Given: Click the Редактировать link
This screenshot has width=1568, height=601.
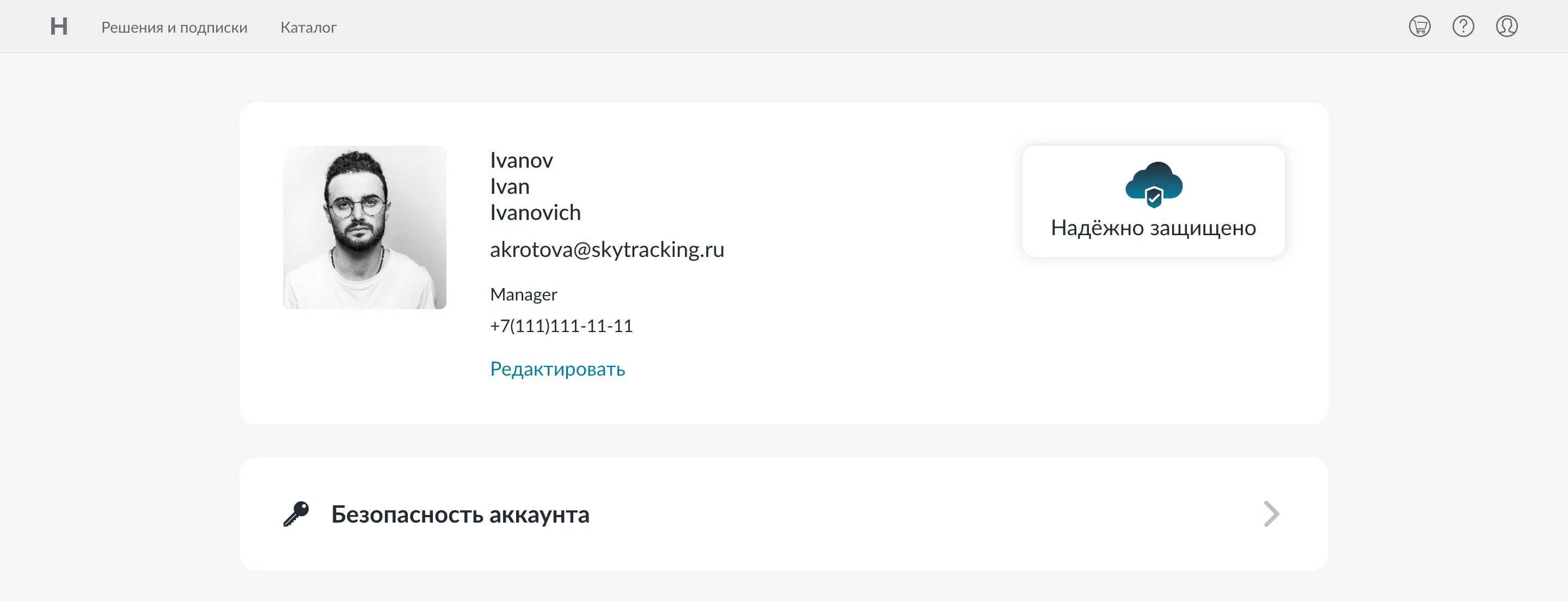Looking at the screenshot, I should click(557, 369).
